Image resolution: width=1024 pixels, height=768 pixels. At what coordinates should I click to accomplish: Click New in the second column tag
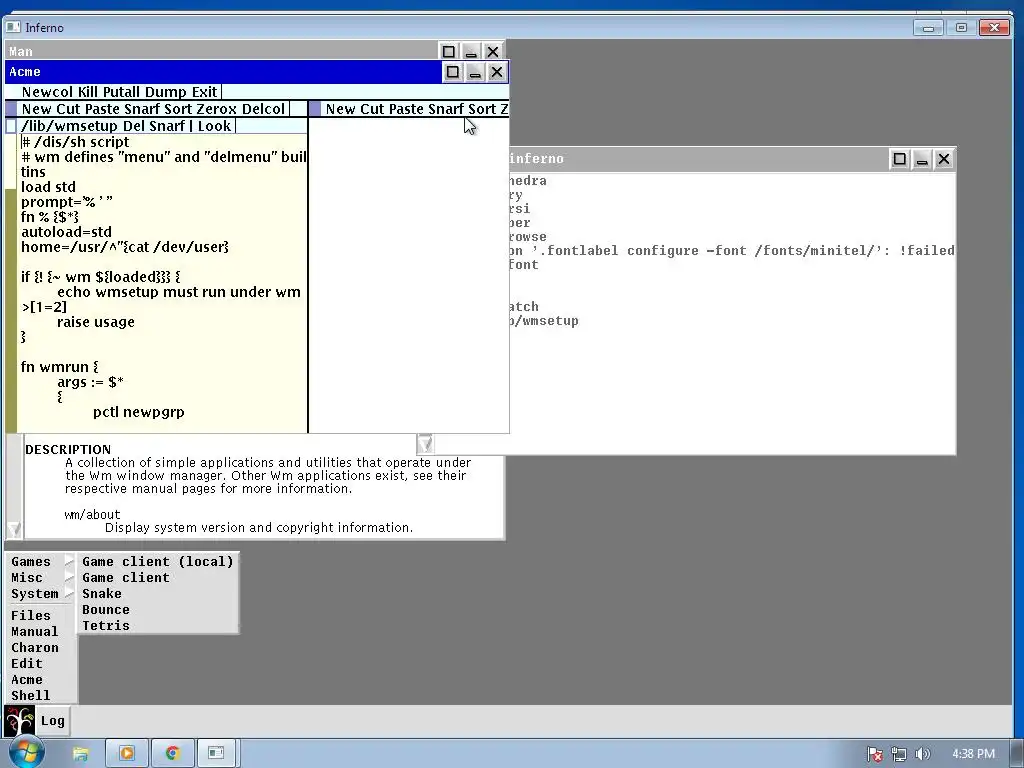point(340,109)
